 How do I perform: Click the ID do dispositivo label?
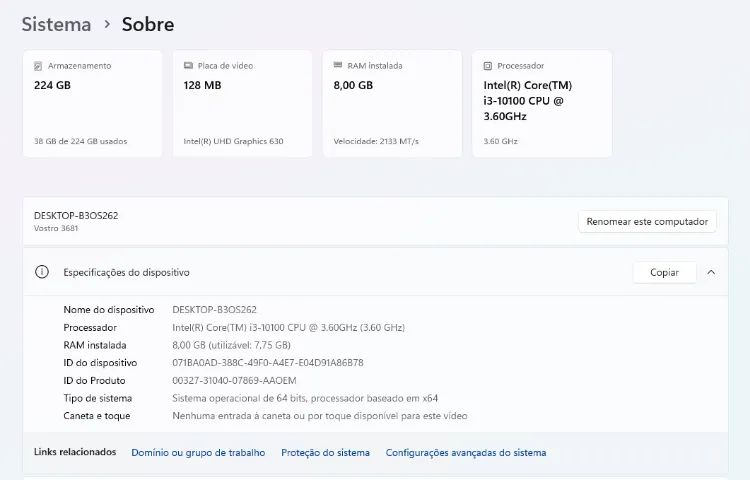(x=100, y=363)
